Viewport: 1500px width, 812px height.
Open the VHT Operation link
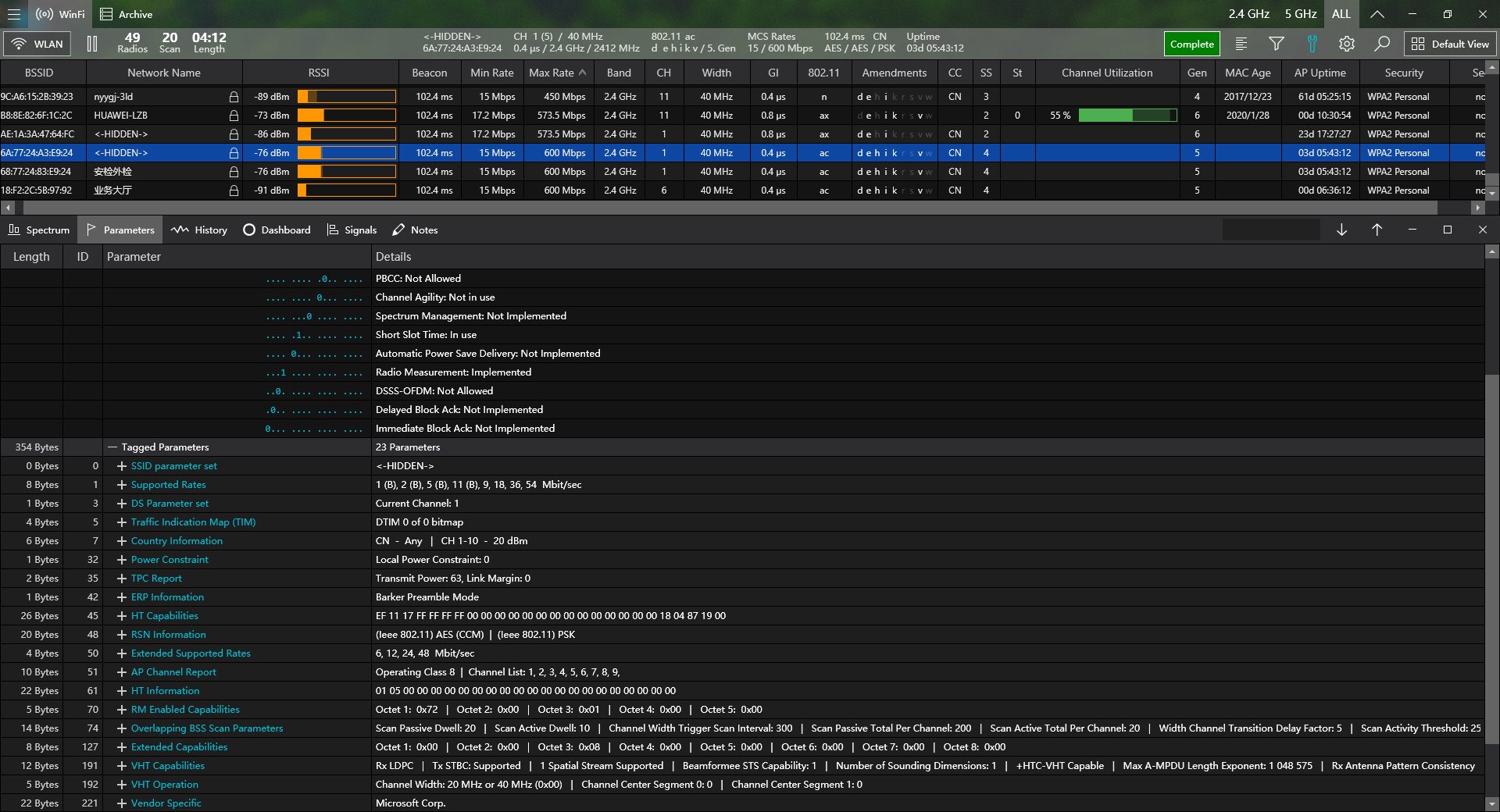coord(165,785)
